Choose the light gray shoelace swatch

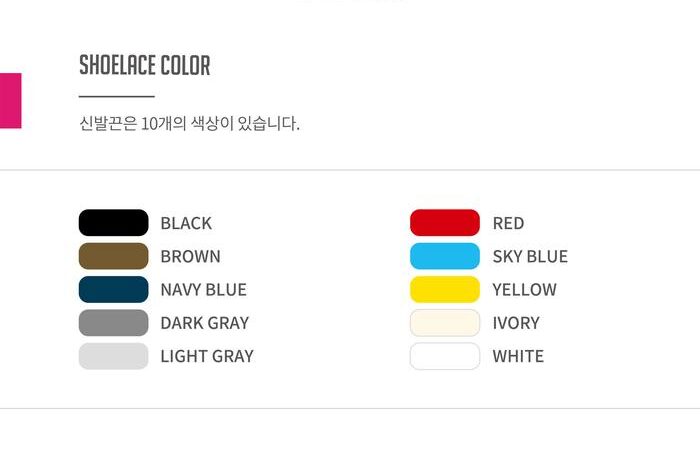[113, 356]
